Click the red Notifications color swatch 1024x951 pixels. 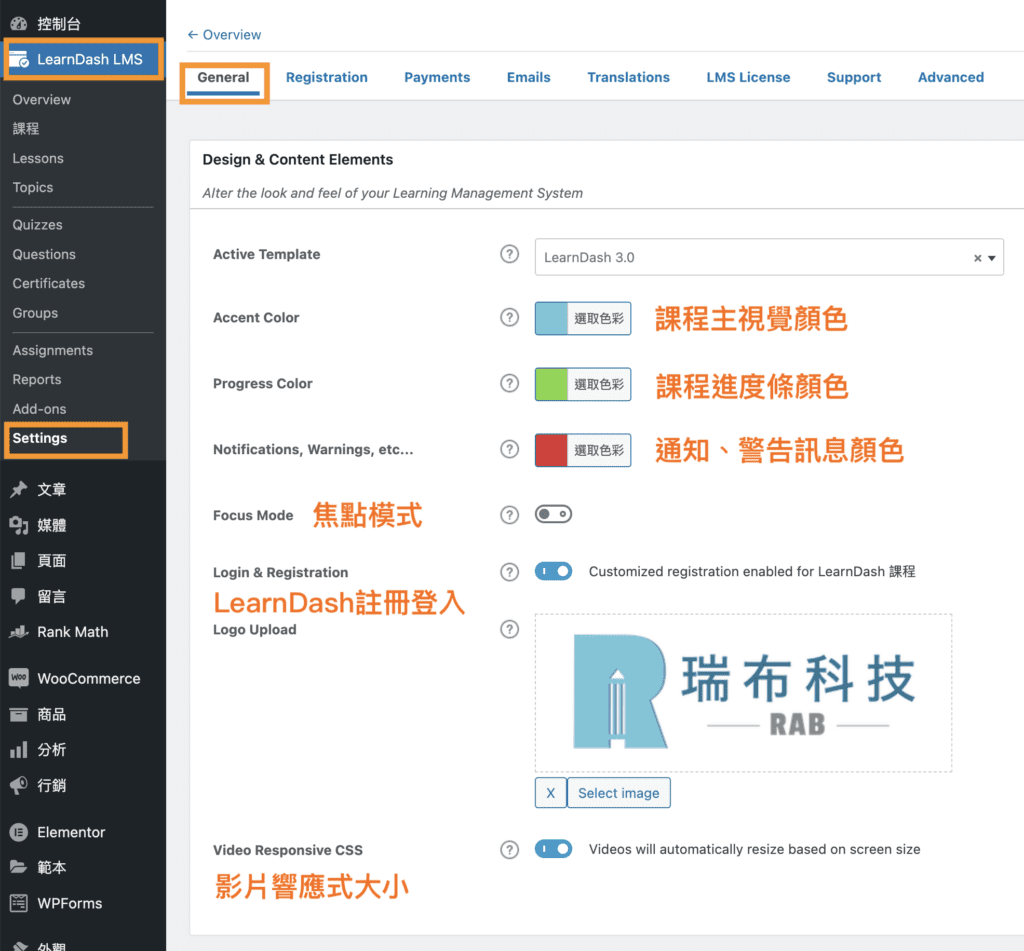point(552,450)
